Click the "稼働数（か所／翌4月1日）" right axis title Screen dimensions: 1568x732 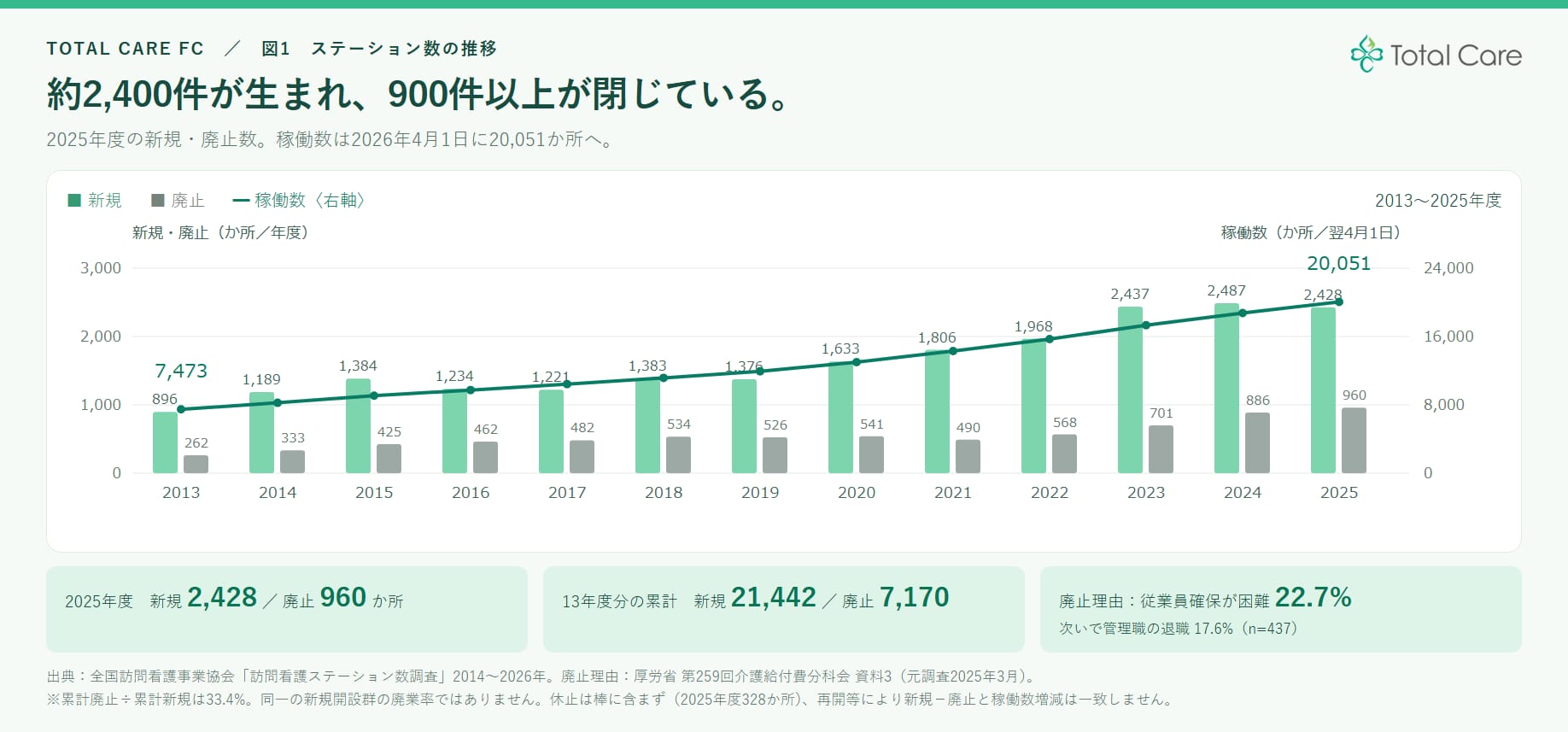pos(1311,232)
